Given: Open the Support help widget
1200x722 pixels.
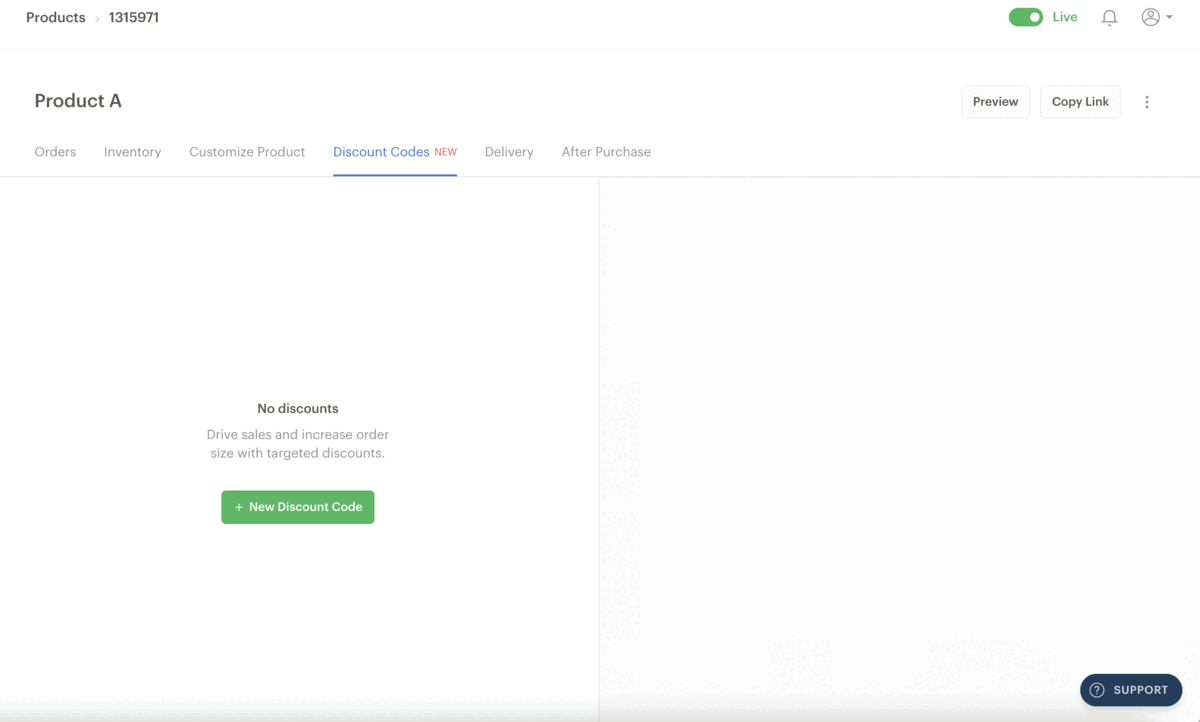Looking at the screenshot, I should click(x=1131, y=690).
